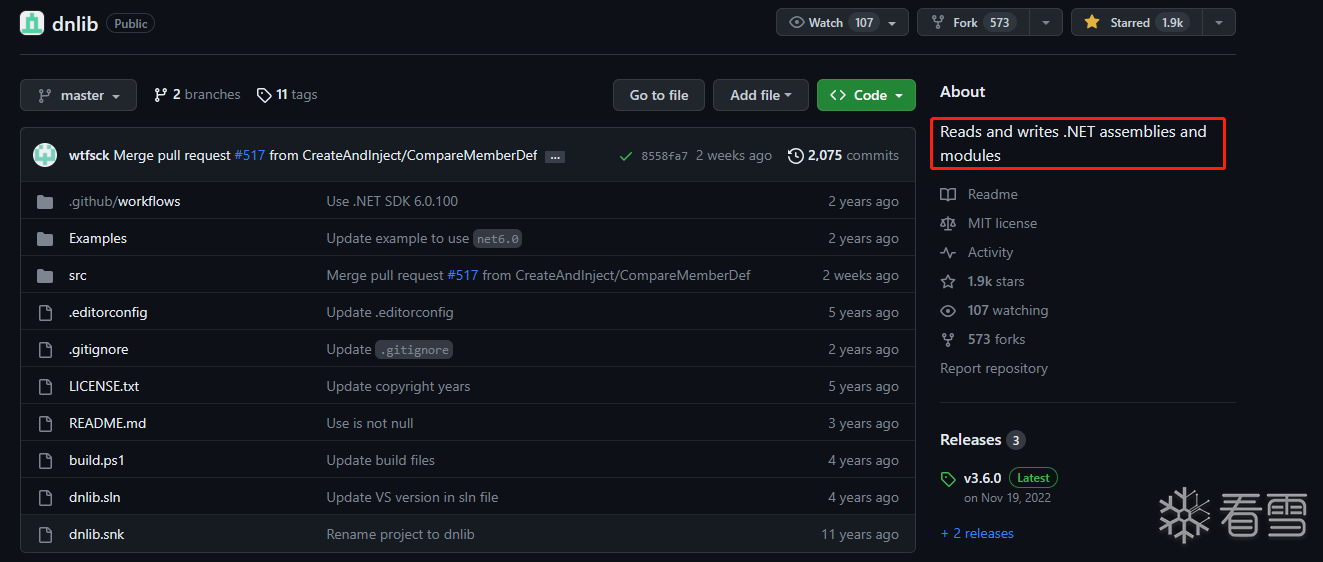This screenshot has height=562, width=1323.
Task: Click the LICENSE.txt file icon
Action: pyautogui.click(x=45, y=386)
